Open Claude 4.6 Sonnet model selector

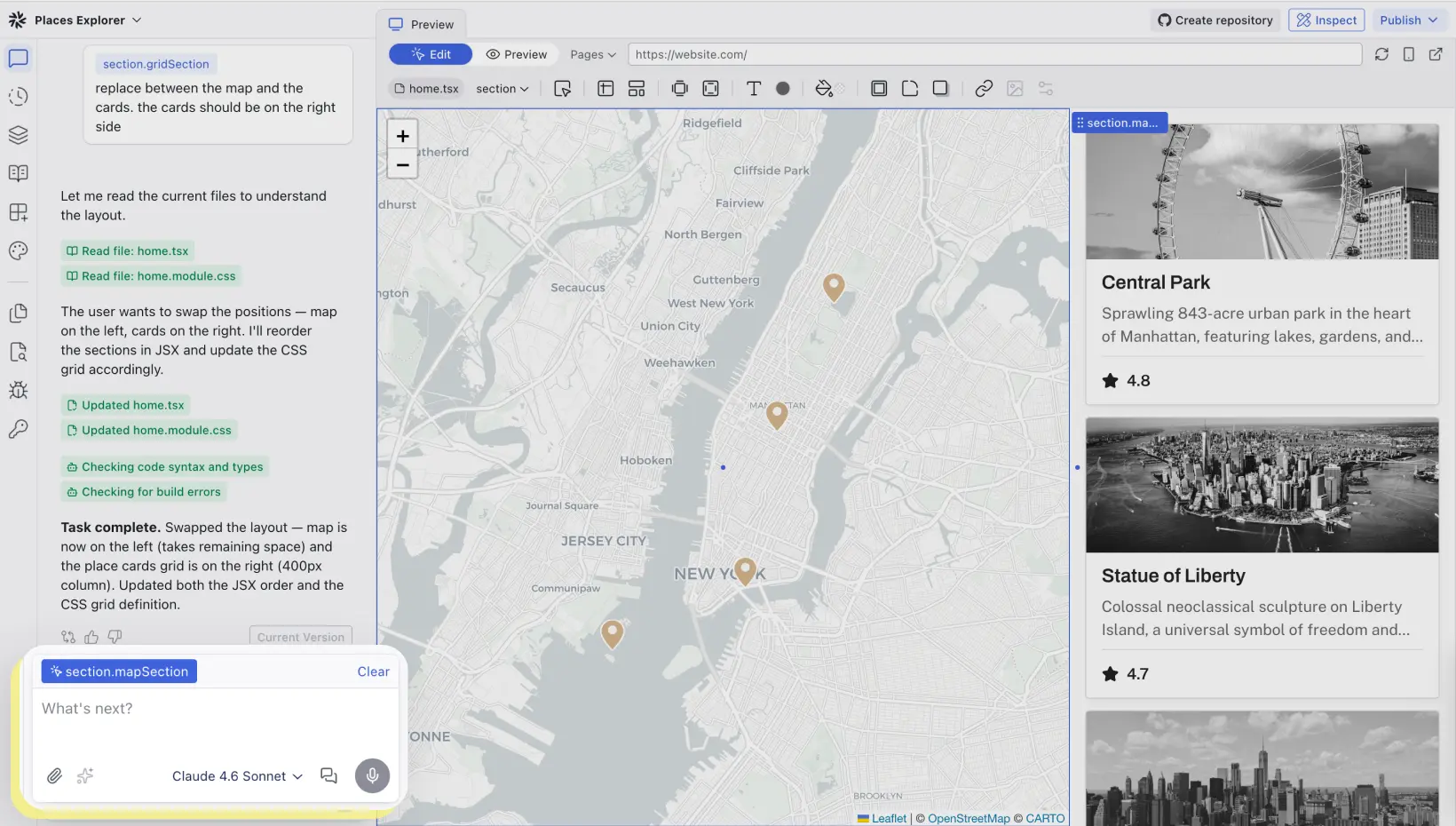point(237,776)
